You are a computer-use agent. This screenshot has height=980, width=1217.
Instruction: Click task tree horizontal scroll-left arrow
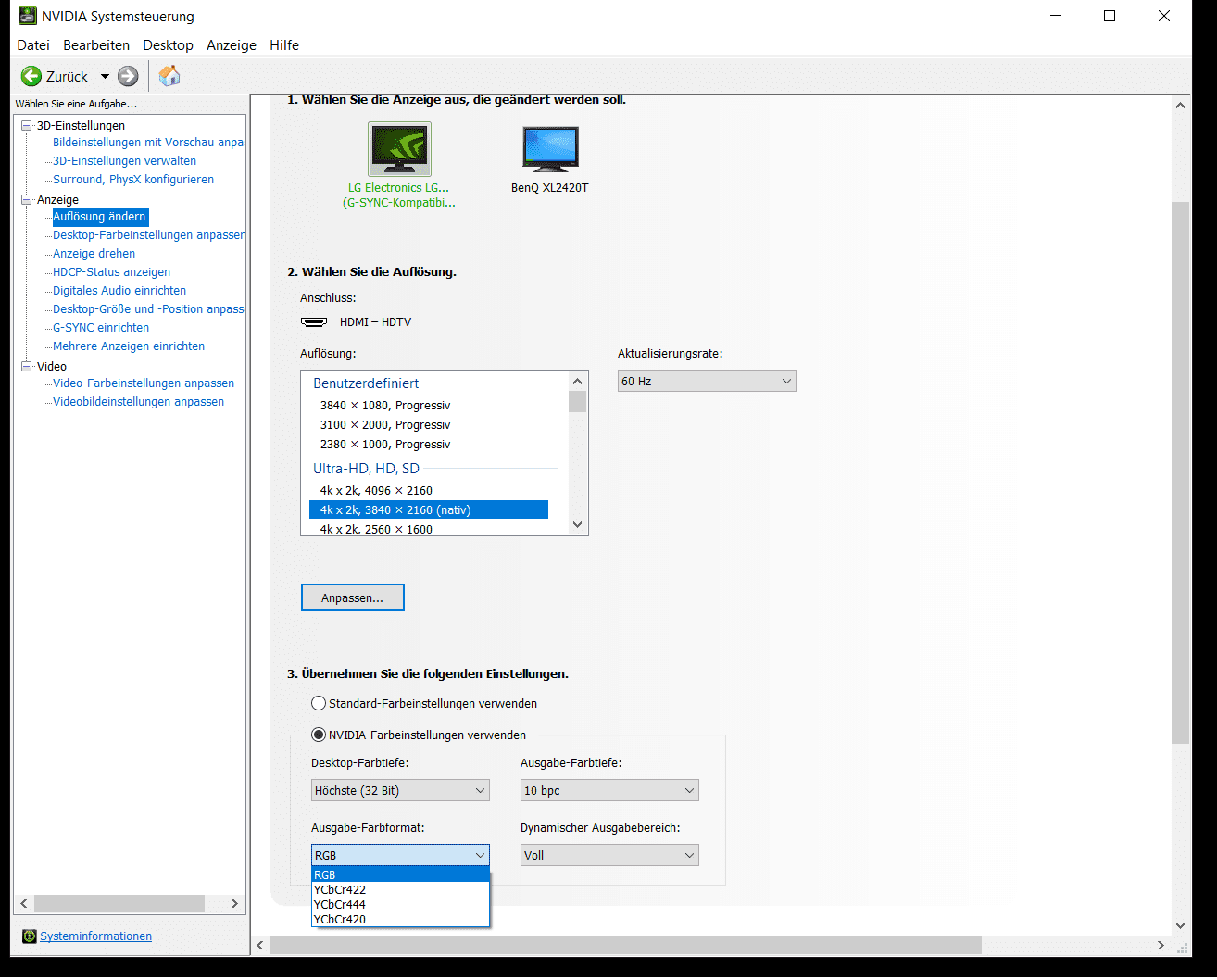click(24, 904)
